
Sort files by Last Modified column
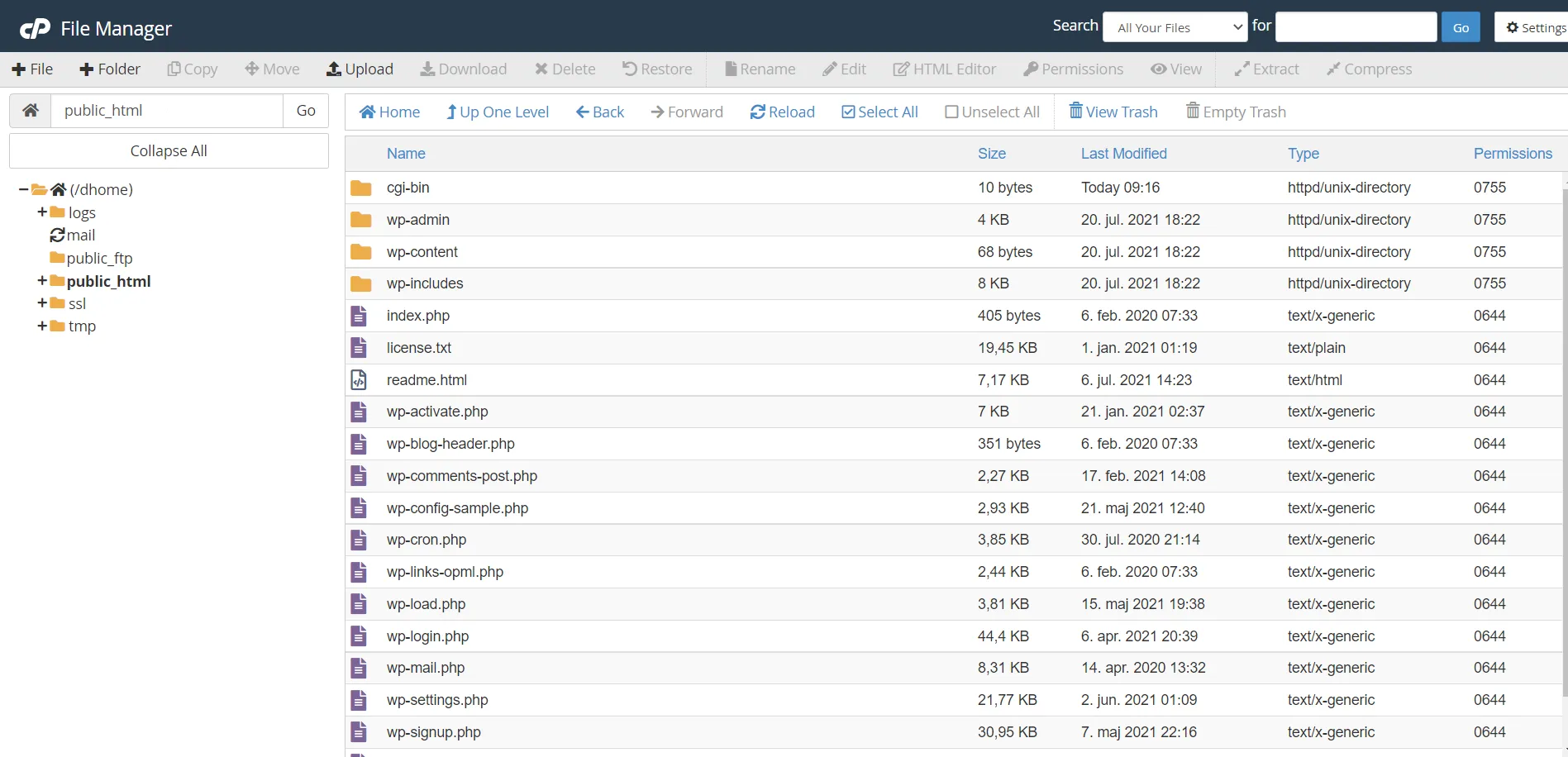pos(1124,154)
